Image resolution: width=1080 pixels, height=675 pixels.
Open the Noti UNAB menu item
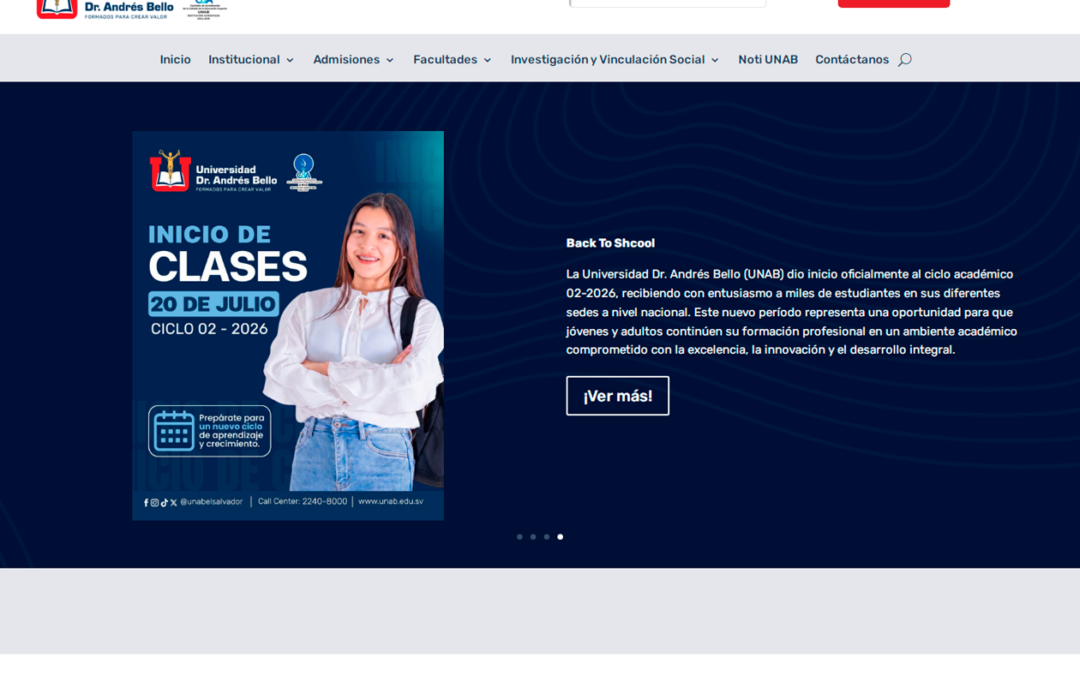tap(768, 60)
